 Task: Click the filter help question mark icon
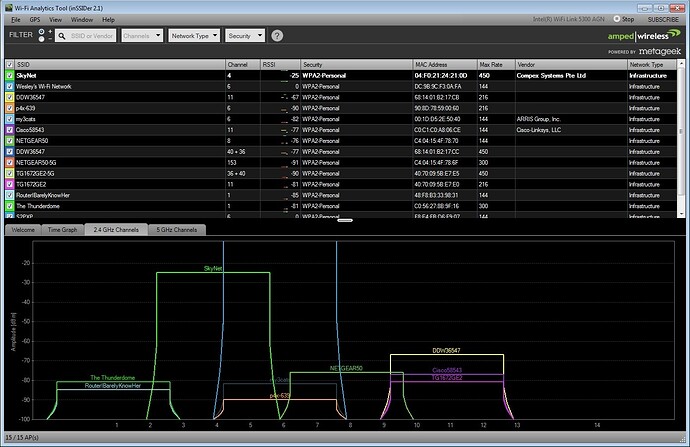coord(277,36)
